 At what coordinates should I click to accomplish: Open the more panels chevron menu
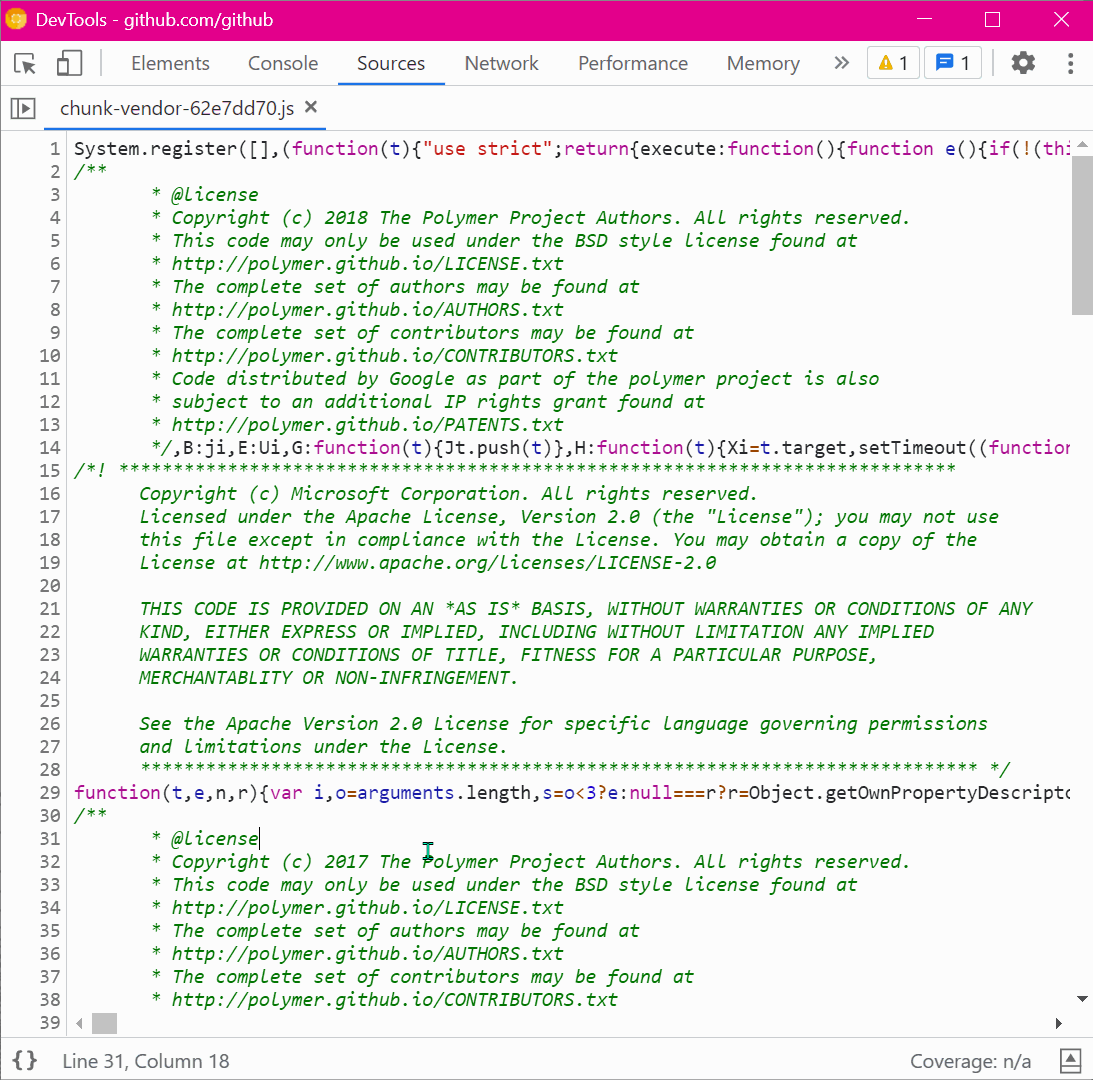(x=841, y=62)
